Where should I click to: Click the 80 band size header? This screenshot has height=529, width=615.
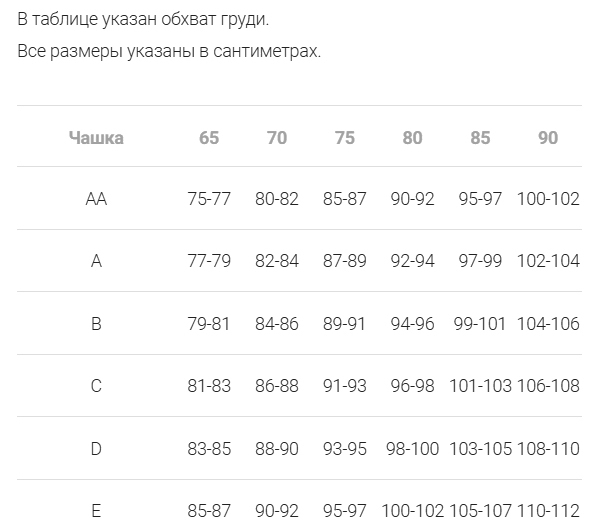pyautogui.click(x=412, y=138)
